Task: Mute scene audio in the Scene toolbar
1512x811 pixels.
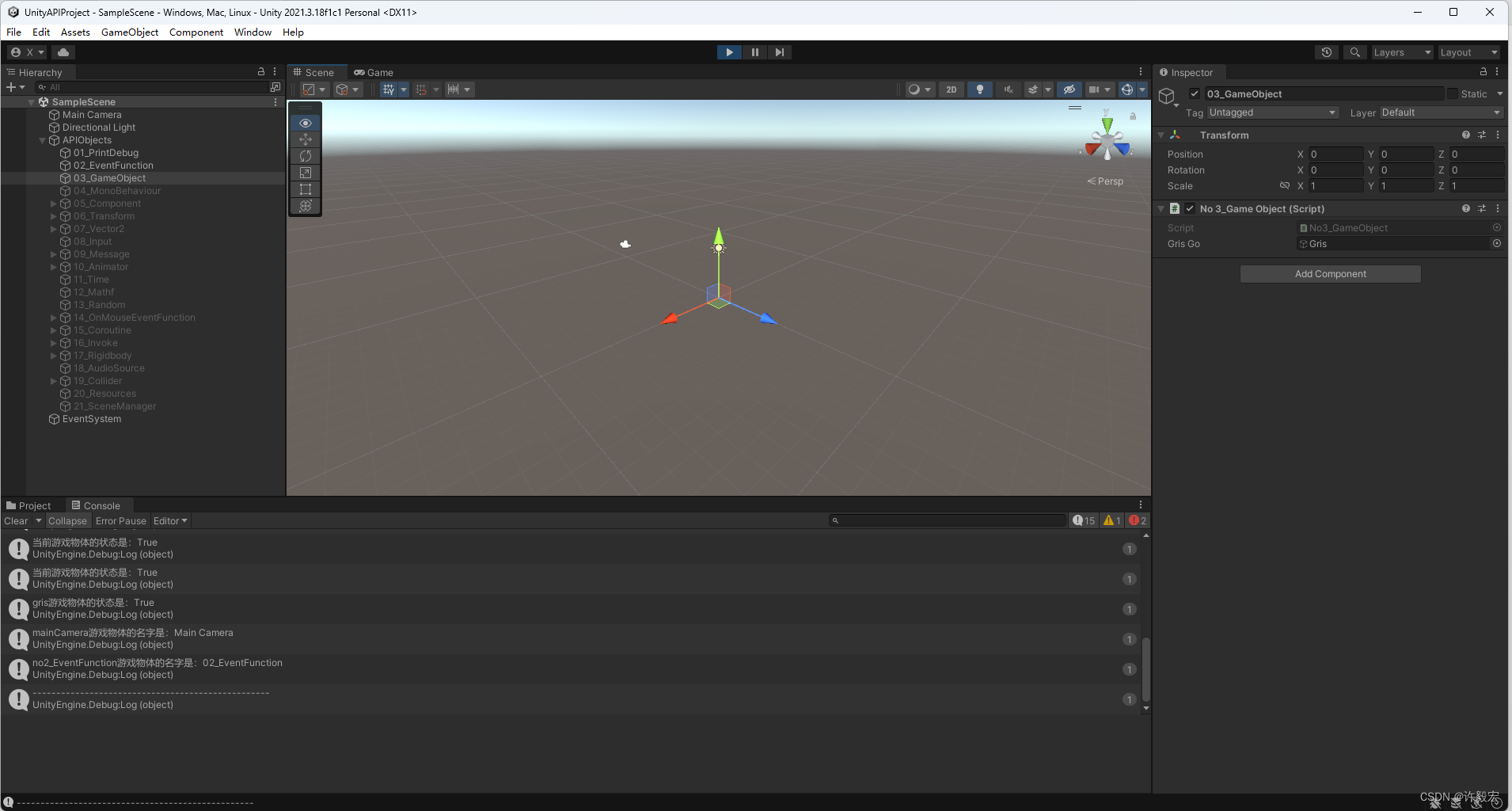Action: pos(1009,89)
